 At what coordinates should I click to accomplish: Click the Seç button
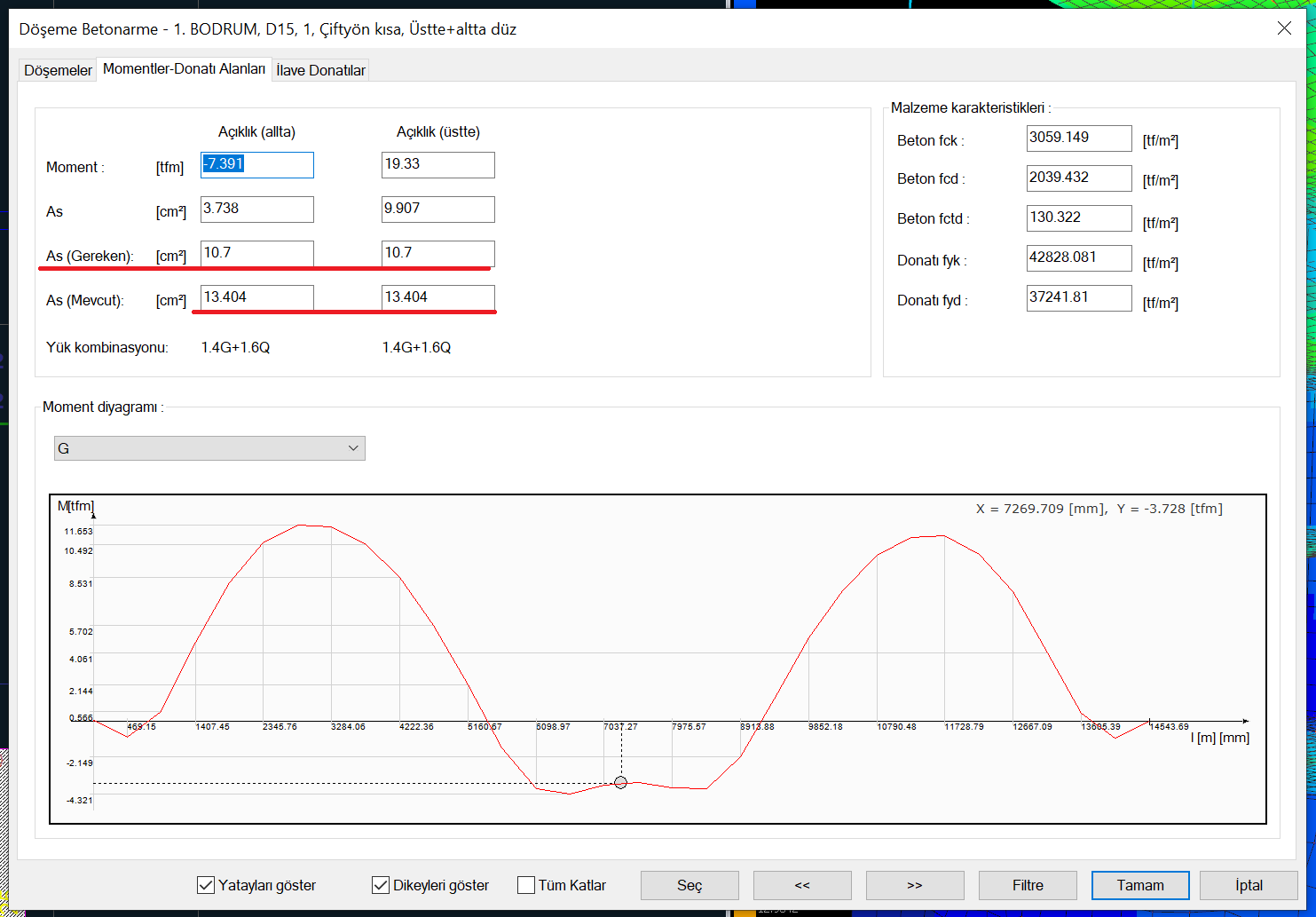click(690, 885)
